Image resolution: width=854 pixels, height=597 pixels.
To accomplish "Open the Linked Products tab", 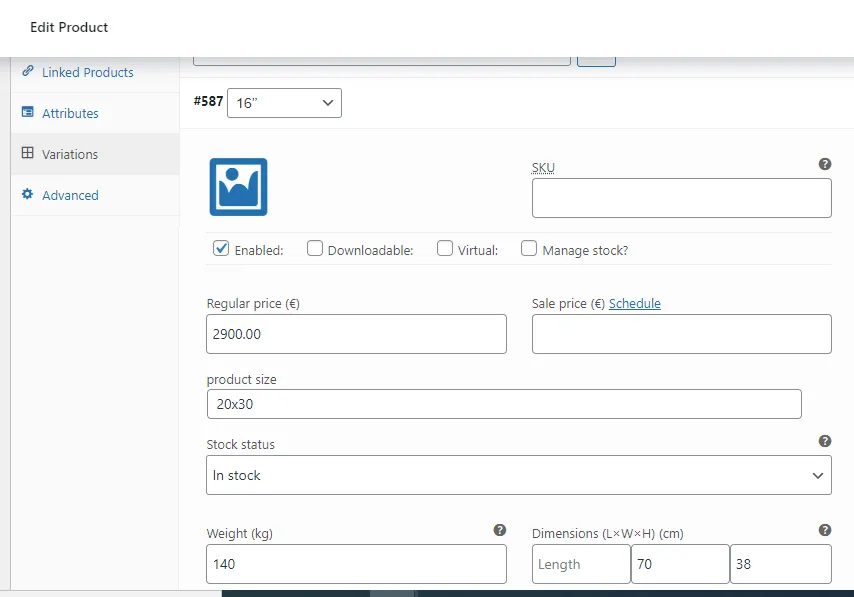I will [95, 72].
